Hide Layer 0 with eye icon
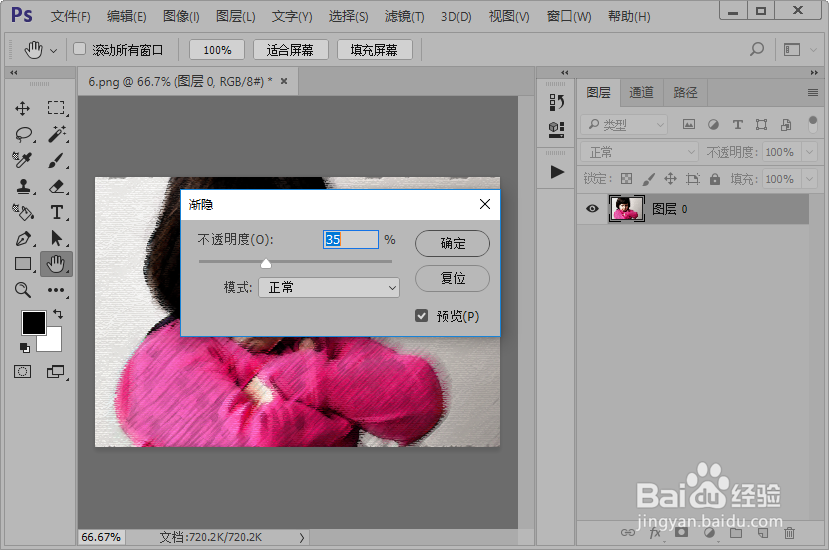 [592, 208]
